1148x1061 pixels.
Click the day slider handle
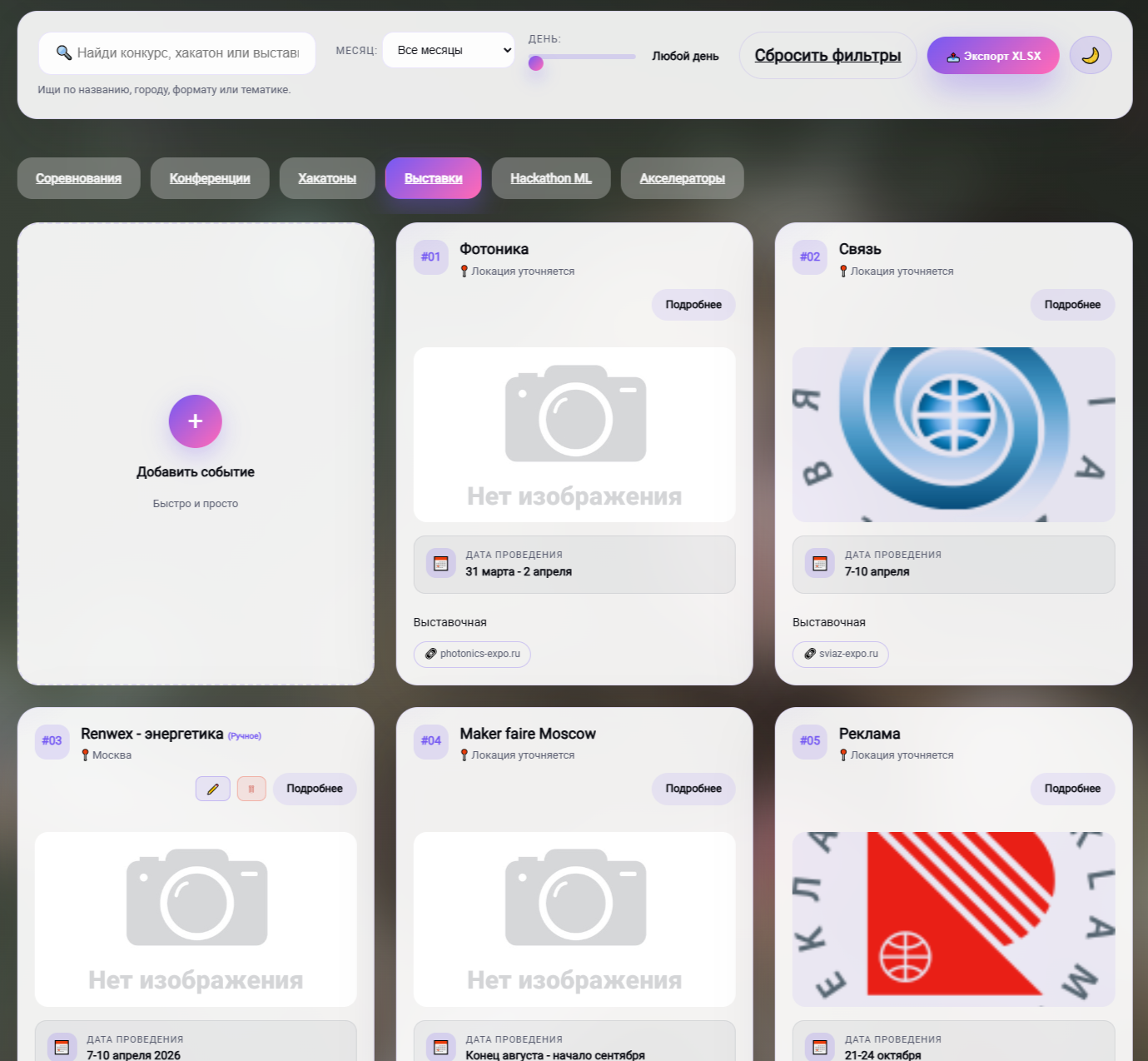(x=536, y=63)
